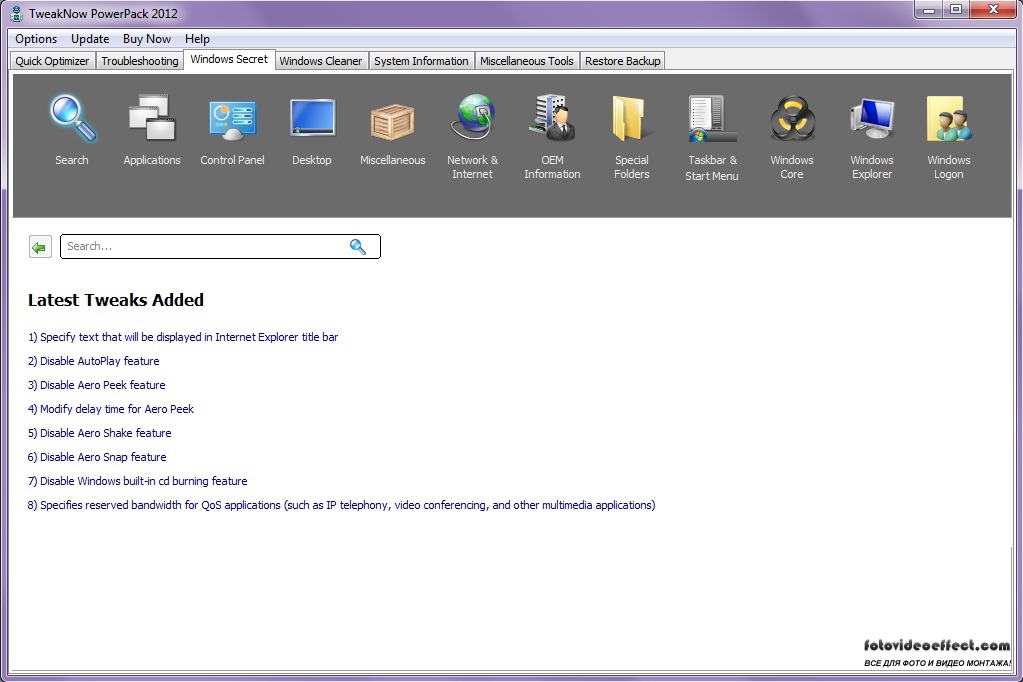
Task: Switch to the Windows Cleaner tab
Action: coord(320,61)
